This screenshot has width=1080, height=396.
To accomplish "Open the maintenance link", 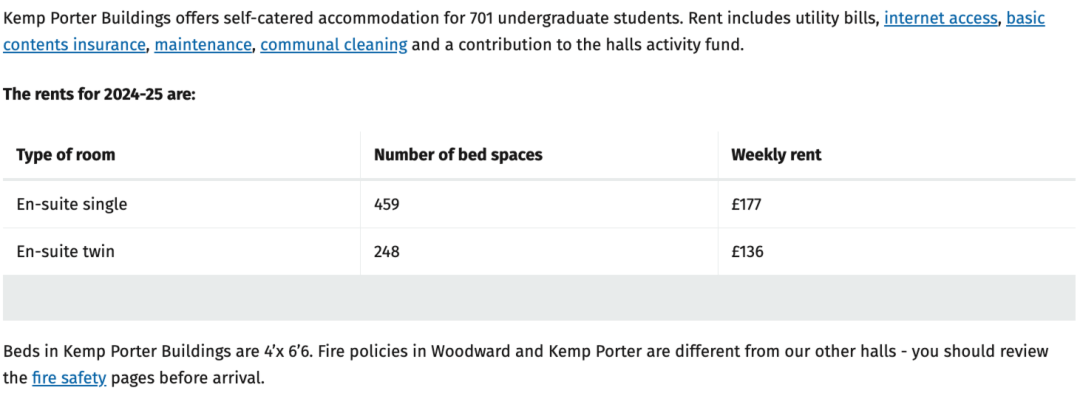I will [x=203, y=45].
